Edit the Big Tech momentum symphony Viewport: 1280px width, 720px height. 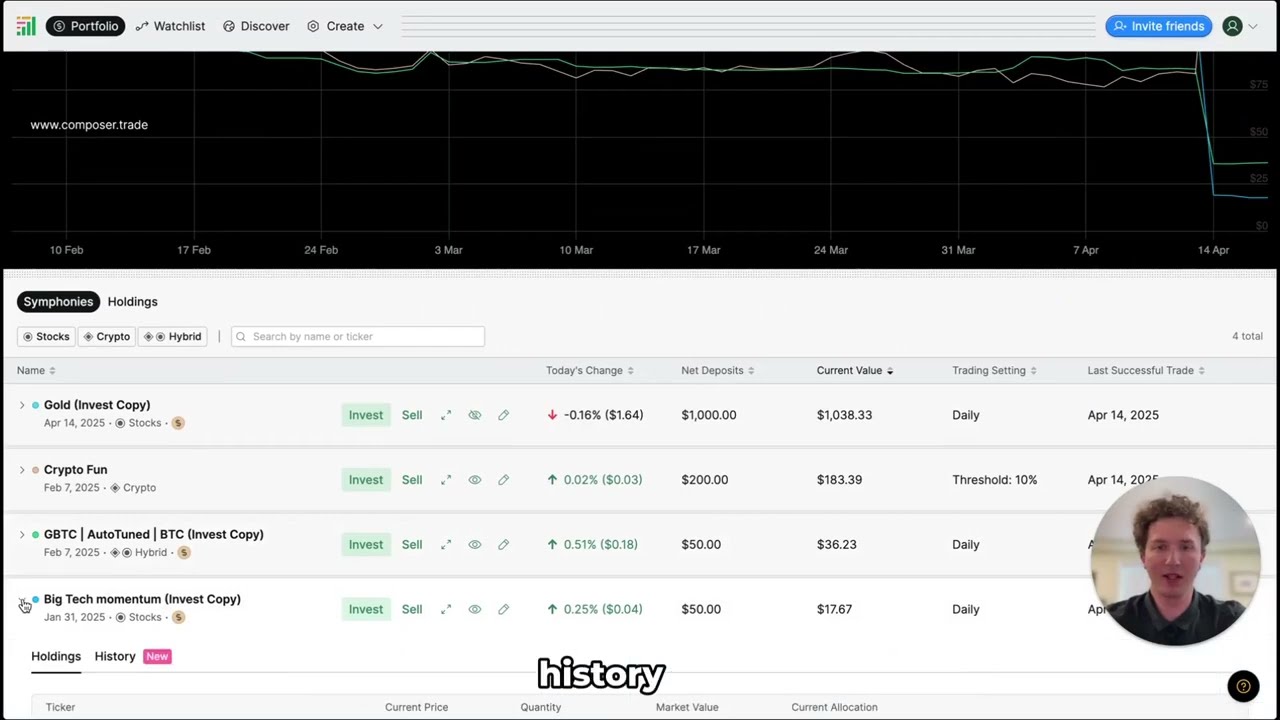point(503,609)
